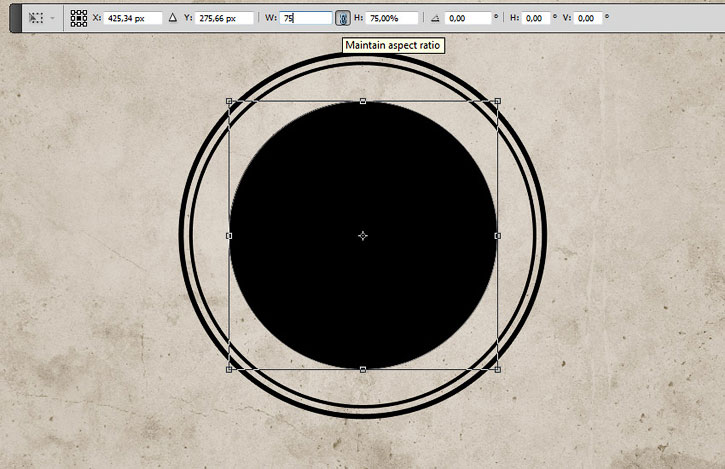
Task: Click the top-right transform corner handle
Action: [498, 101]
